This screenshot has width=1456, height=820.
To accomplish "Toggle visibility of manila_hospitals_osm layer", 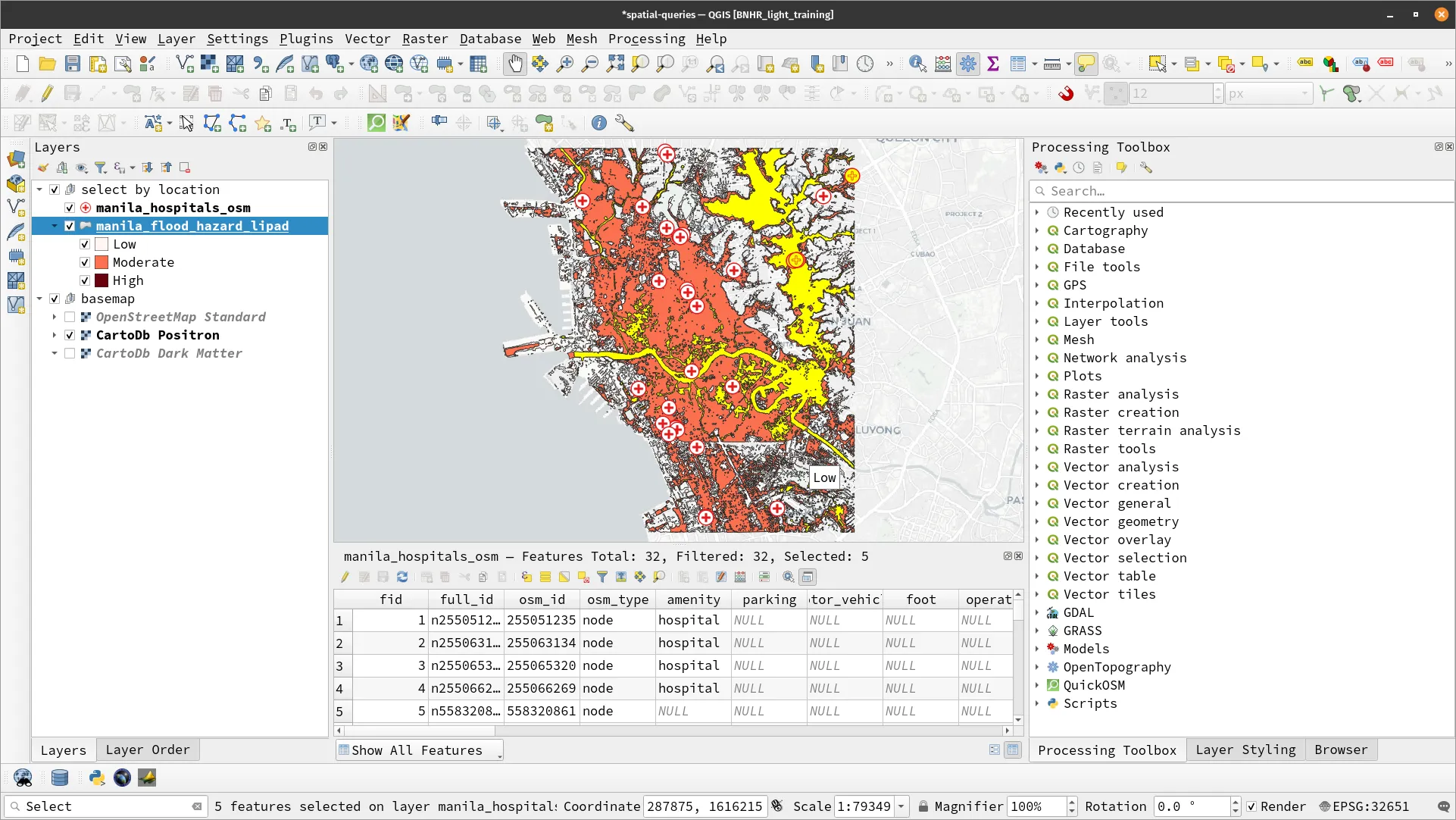I will (70, 207).
